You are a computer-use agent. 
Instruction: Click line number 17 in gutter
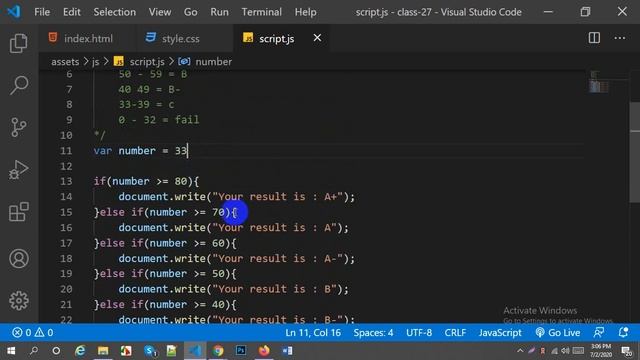tap(66, 243)
